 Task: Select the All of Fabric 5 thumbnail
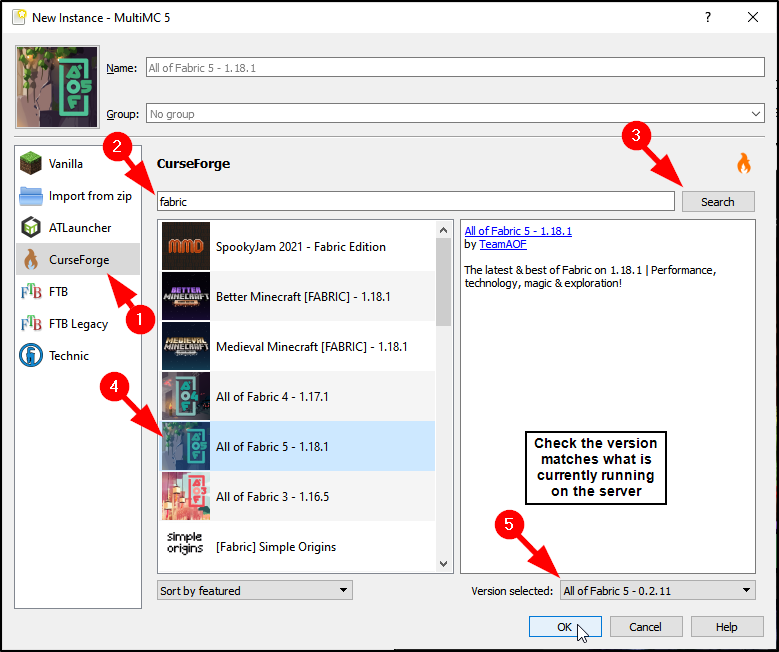pos(186,446)
